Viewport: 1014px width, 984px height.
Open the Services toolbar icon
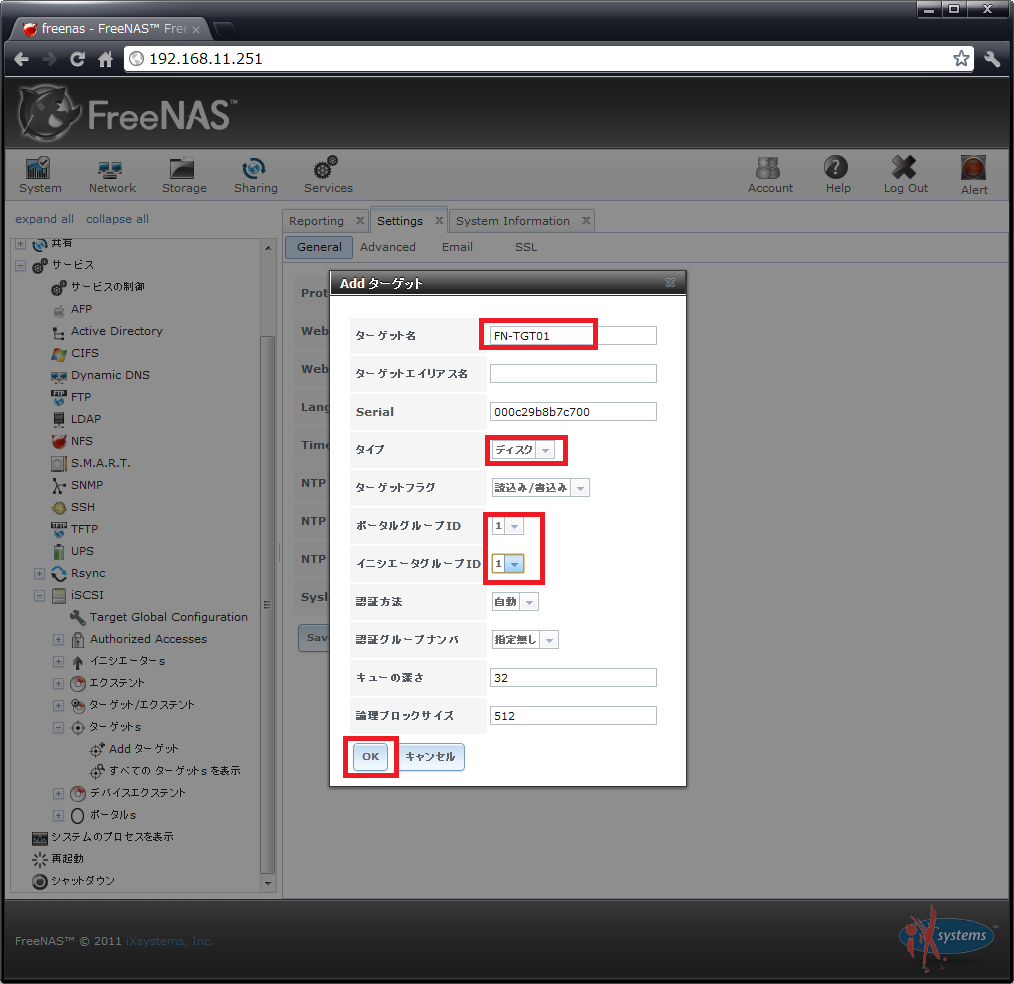pos(328,175)
